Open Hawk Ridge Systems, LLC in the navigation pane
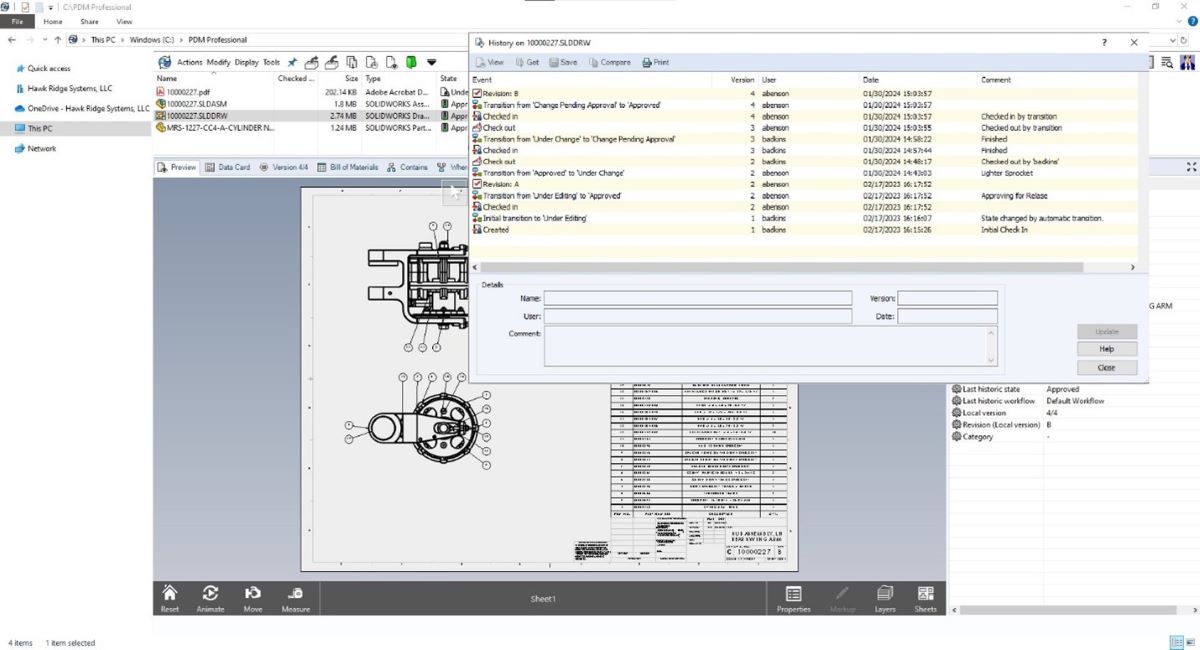The image size is (1200, 650). (62, 88)
